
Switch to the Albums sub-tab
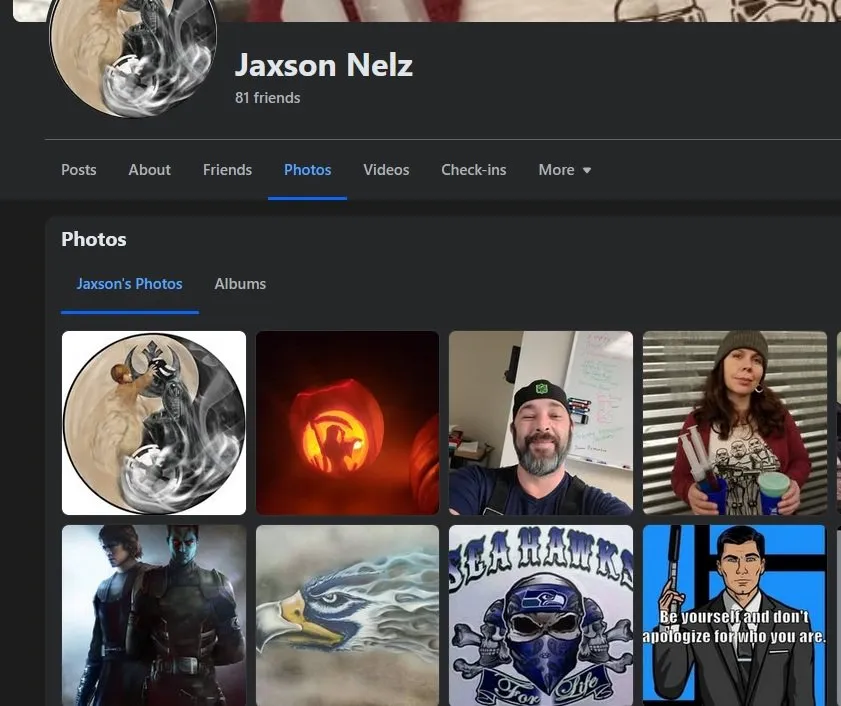[240, 284]
